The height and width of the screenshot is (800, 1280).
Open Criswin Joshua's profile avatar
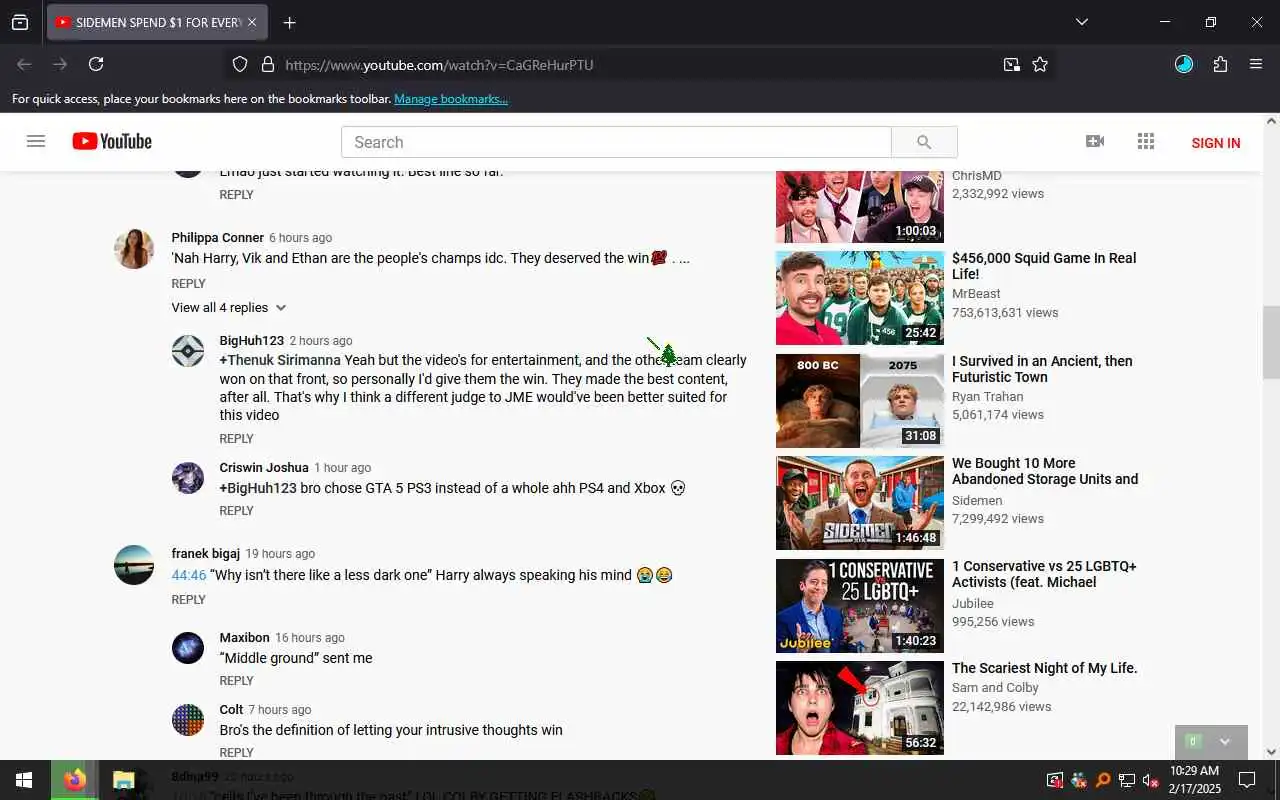pyautogui.click(x=188, y=478)
